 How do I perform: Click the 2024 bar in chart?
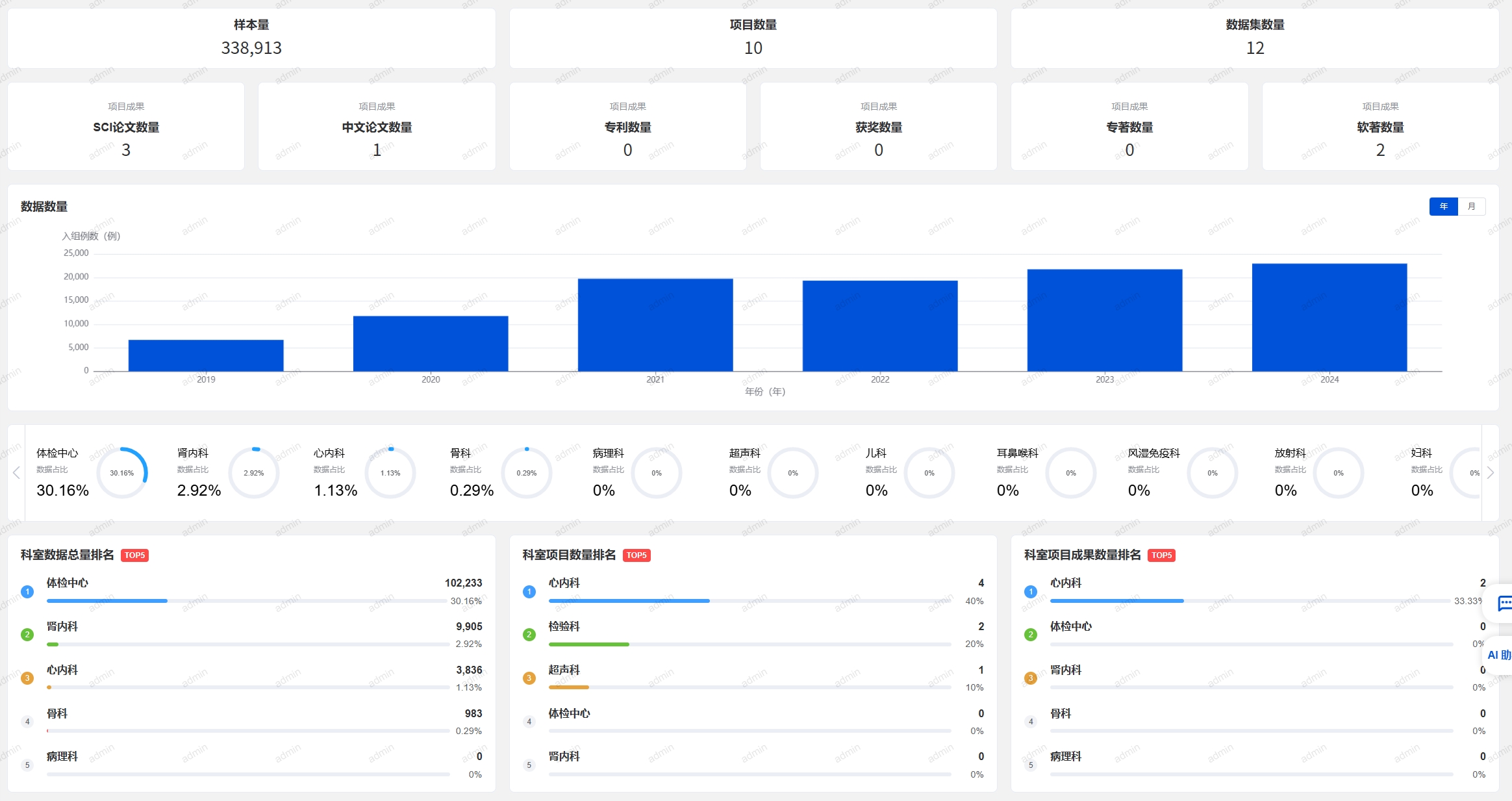pos(1329,318)
